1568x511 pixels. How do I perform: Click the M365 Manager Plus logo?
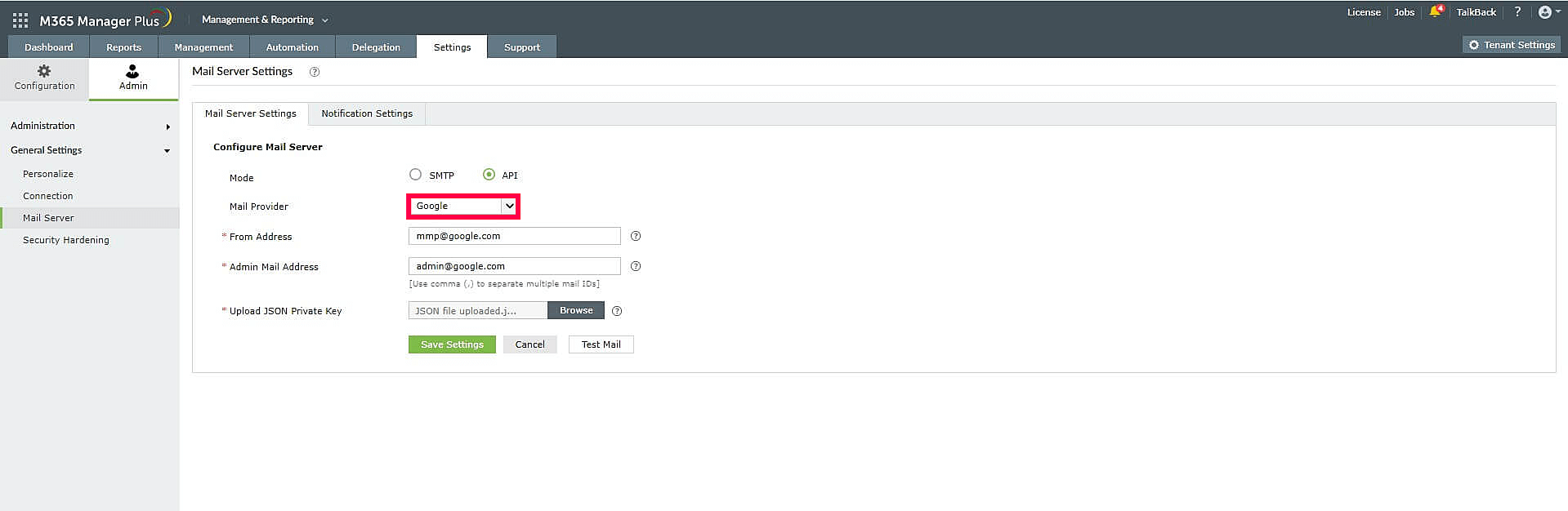tap(105, 20)
